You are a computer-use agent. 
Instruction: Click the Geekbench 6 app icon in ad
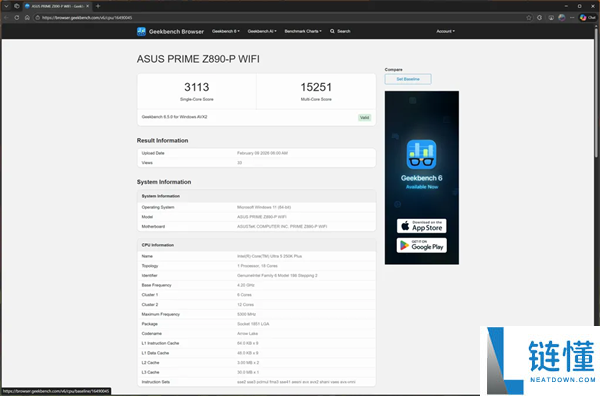click(421, 154)
